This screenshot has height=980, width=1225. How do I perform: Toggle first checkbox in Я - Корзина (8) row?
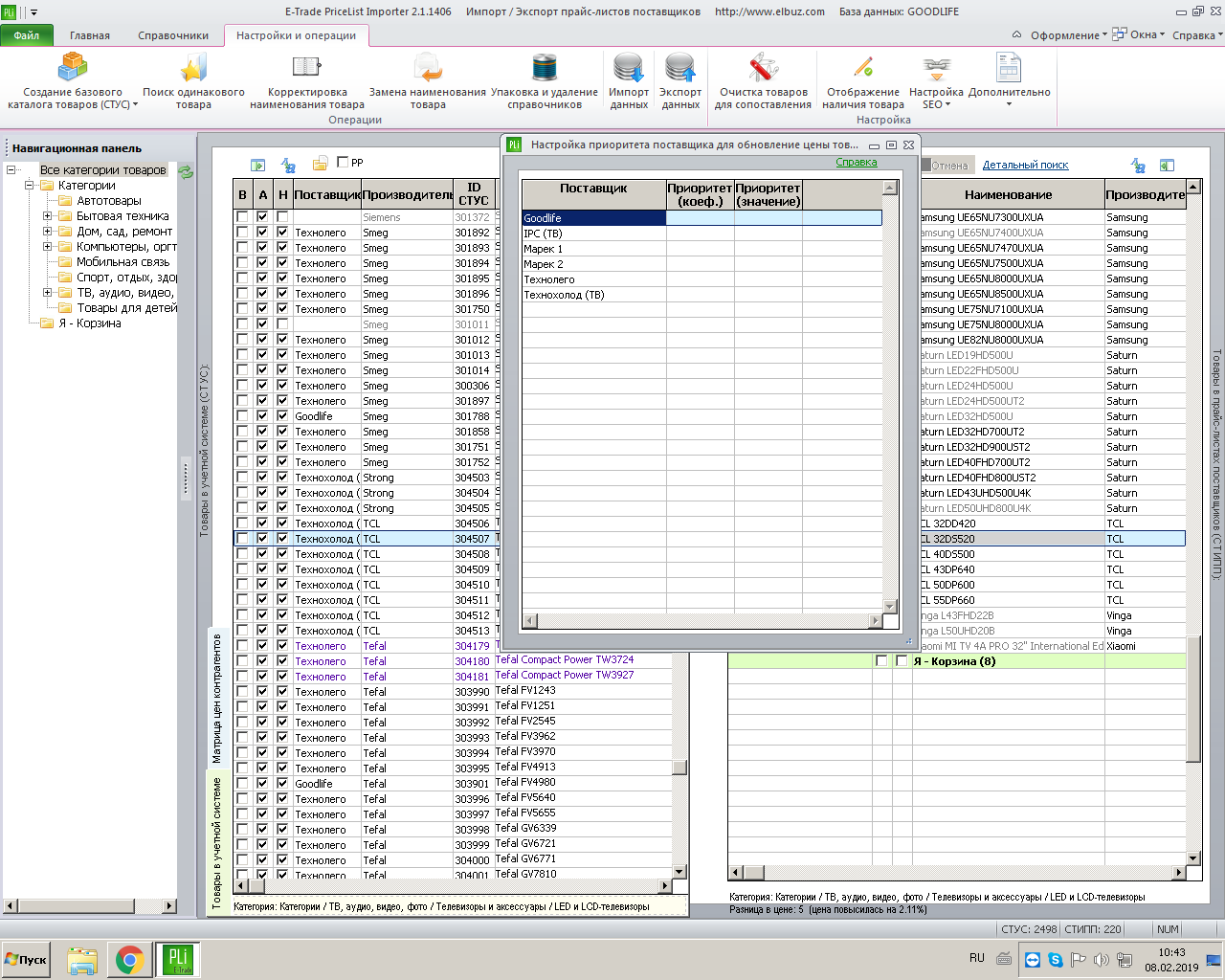pos(881,661)
